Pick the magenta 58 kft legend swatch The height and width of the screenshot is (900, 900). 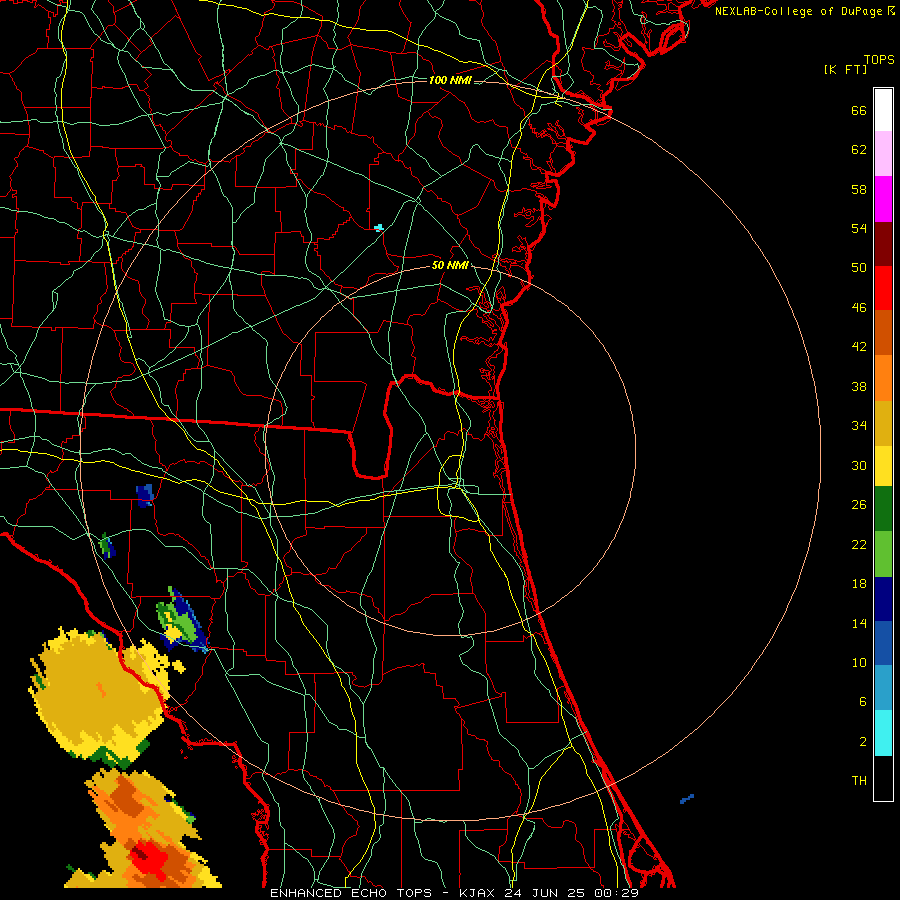click(x=883, y=199)
